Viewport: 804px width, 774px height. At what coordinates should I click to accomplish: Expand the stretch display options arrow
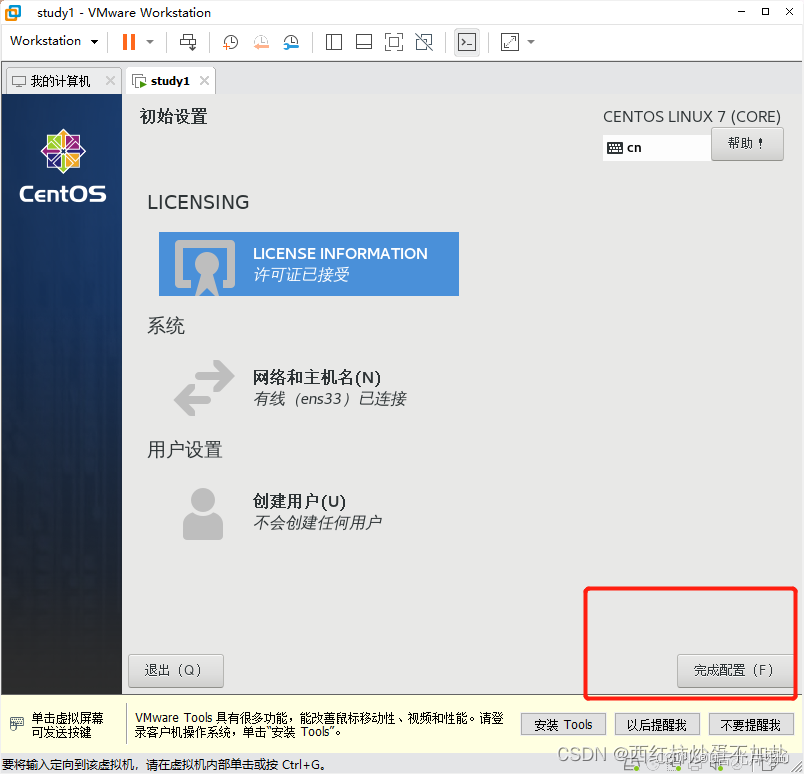pyautogui.click(x=531, y=42)
